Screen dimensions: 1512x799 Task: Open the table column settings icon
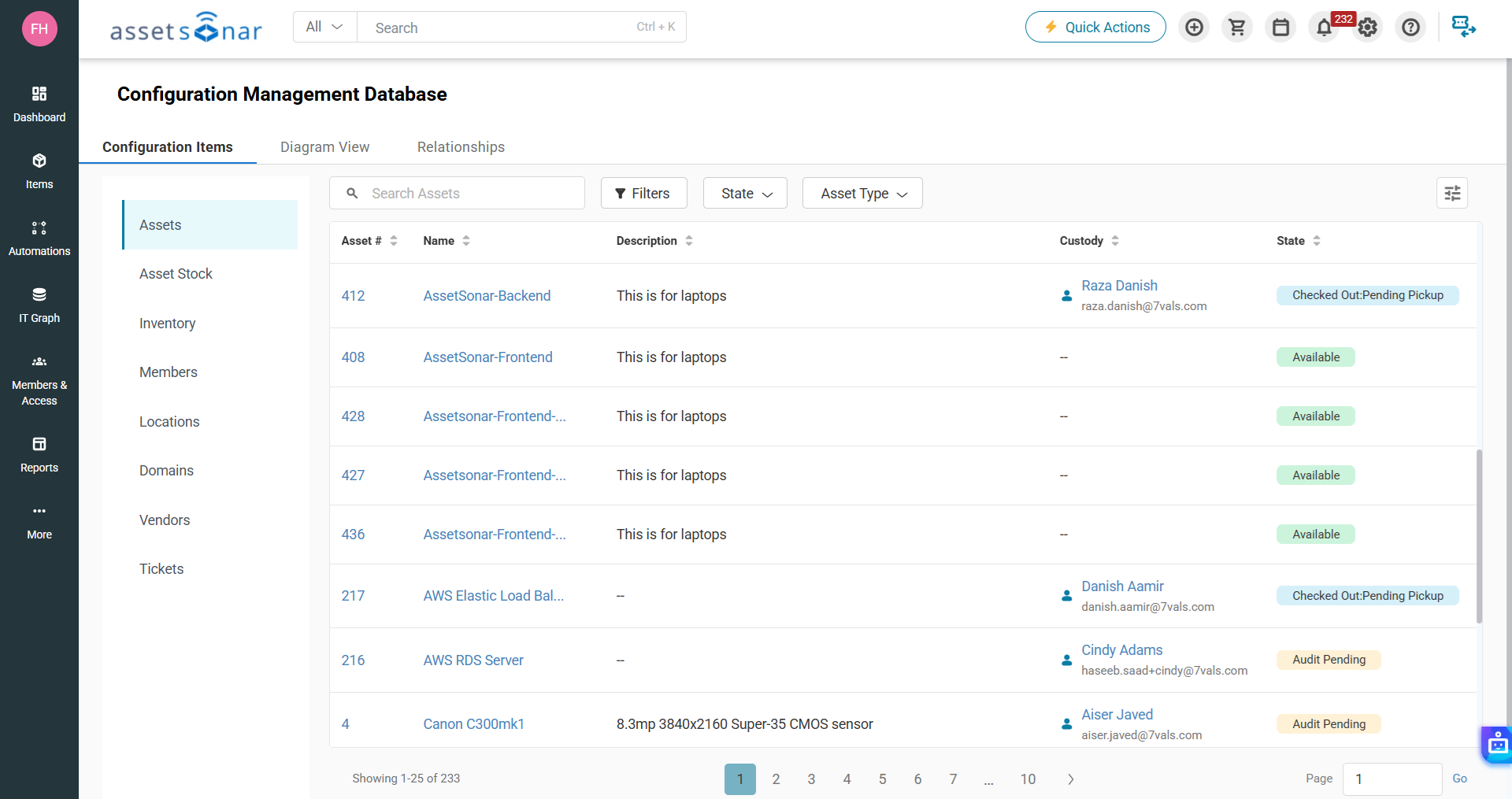pyautogui.click(x=1452, y=193)
